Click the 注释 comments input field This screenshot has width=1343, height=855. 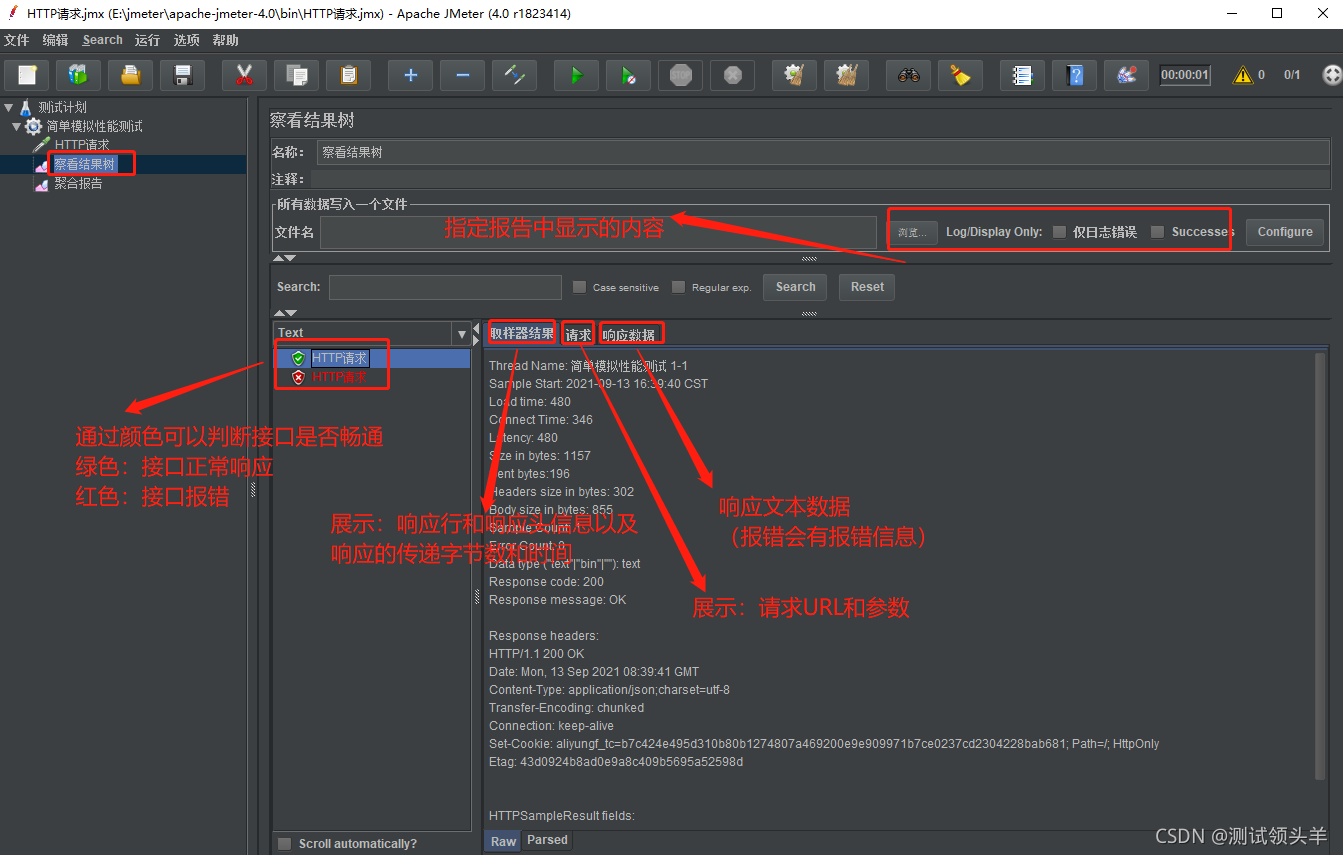[820, 179]
